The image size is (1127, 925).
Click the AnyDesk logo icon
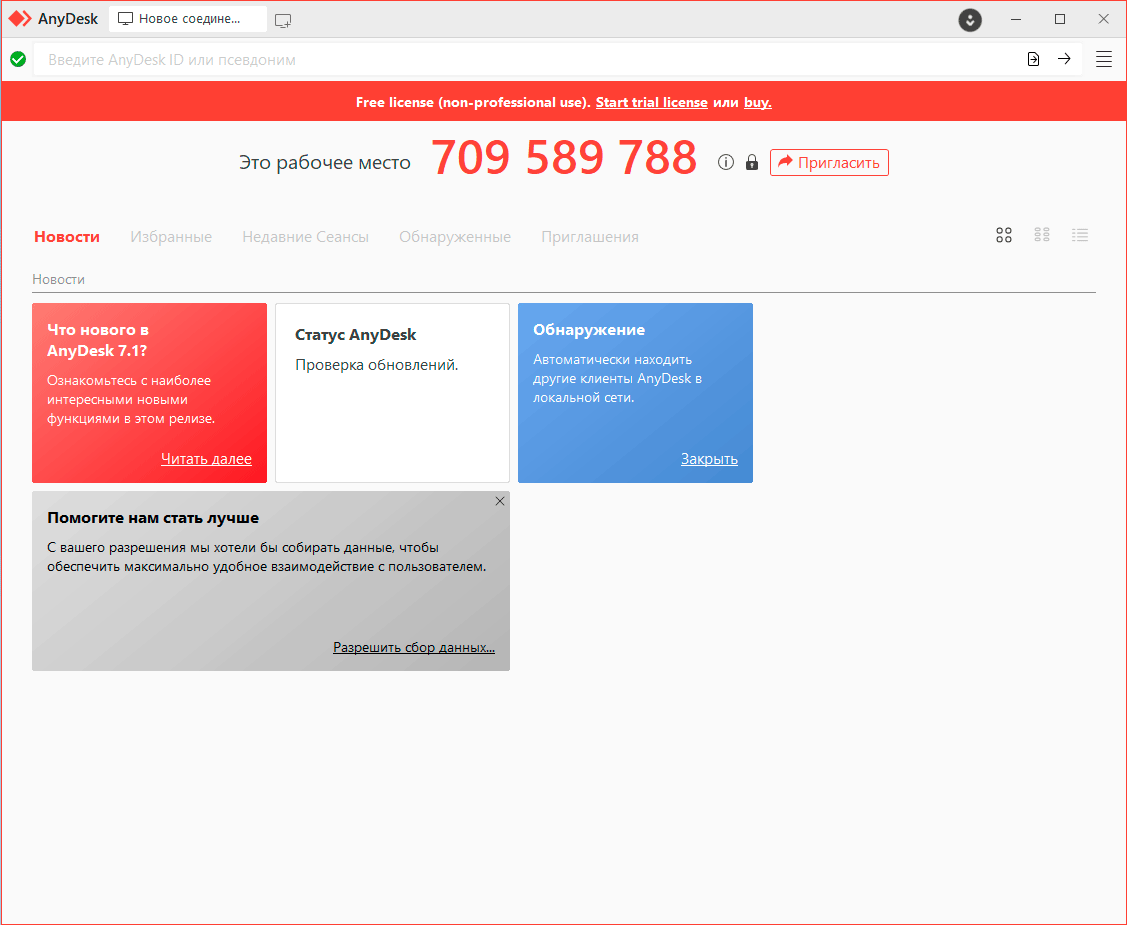[20, 19]
